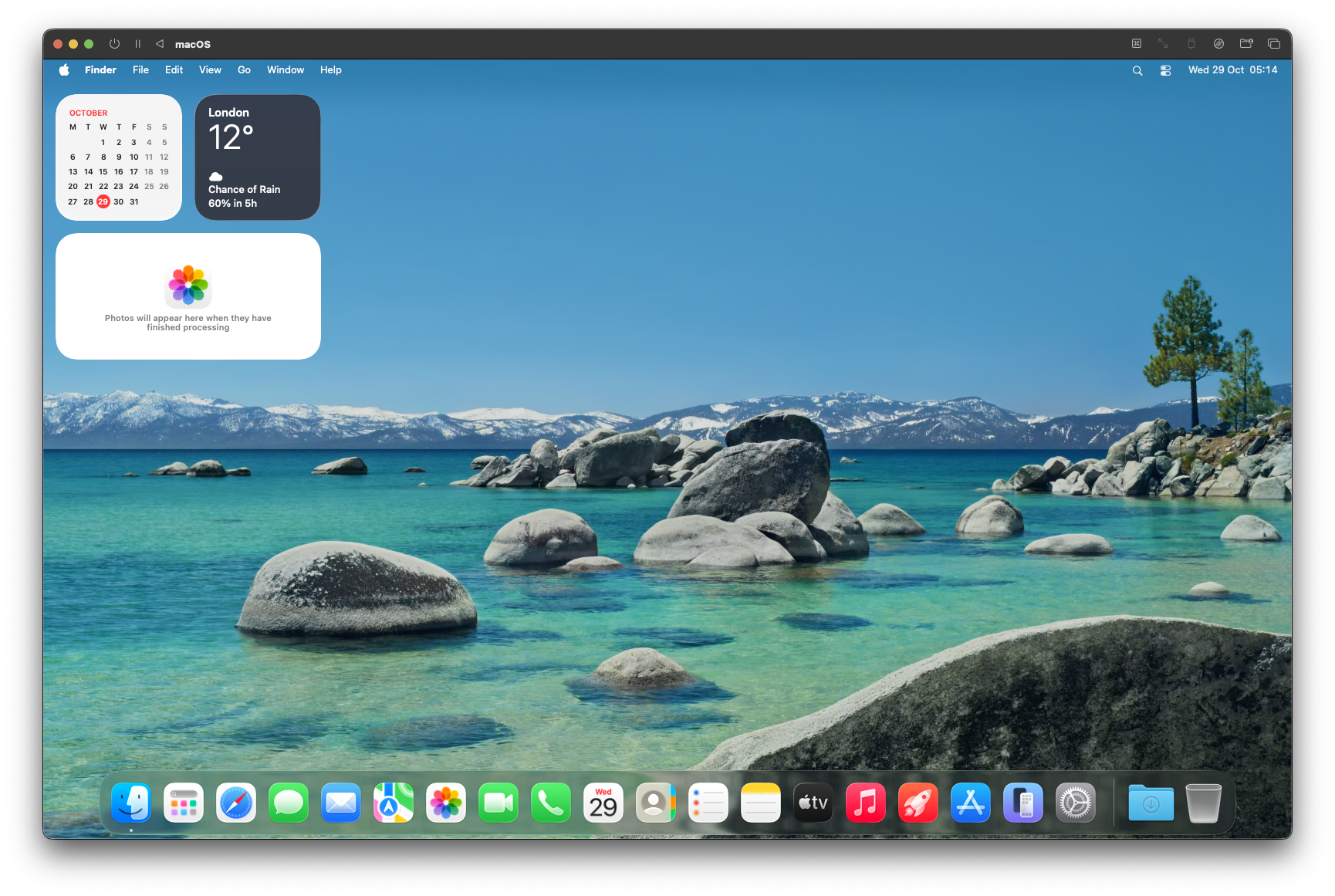Launch the Messages app
This screenshot has width=1335, height=896.
point(288,803)
